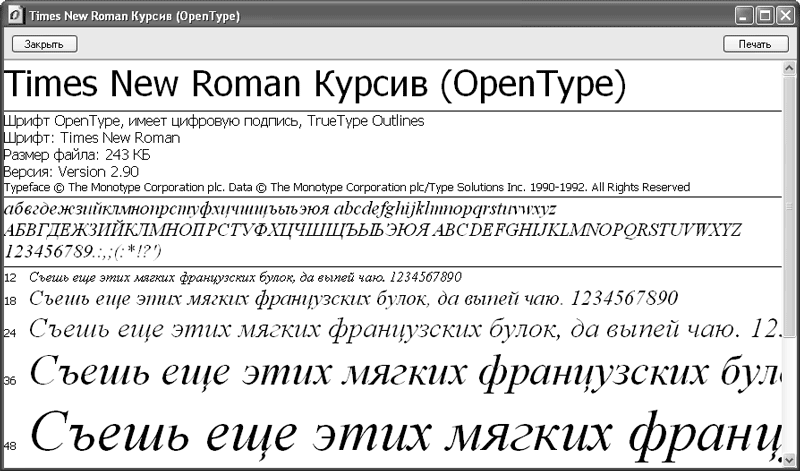Click the 48 point size label
The height and width of the screenshot is (471, 800).
pyautogui.click(x=10, y=445)
